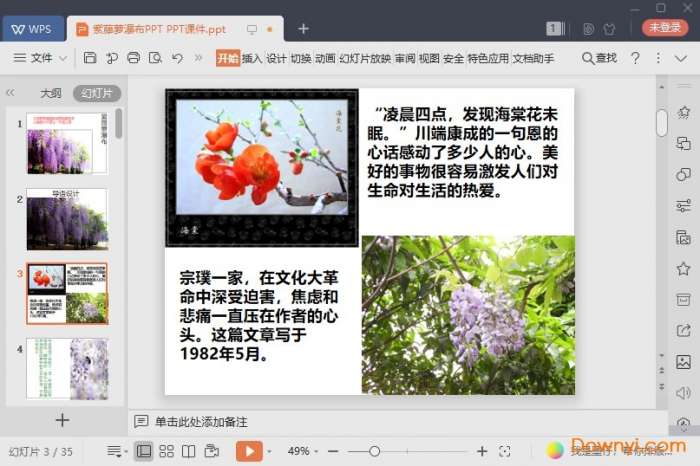
Task: Click the WPS home tab
Action: (x=32, y=29)
